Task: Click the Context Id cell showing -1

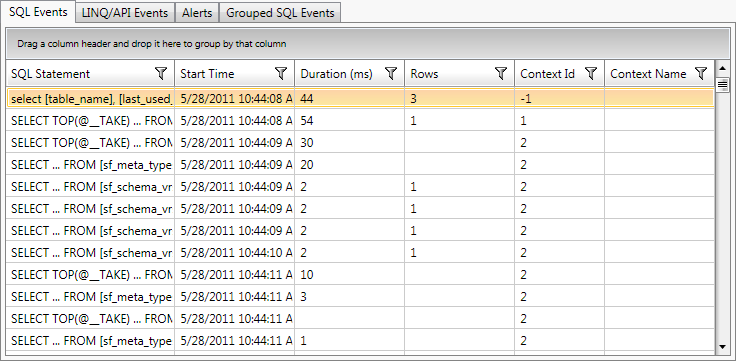Action: pos(559,99)
